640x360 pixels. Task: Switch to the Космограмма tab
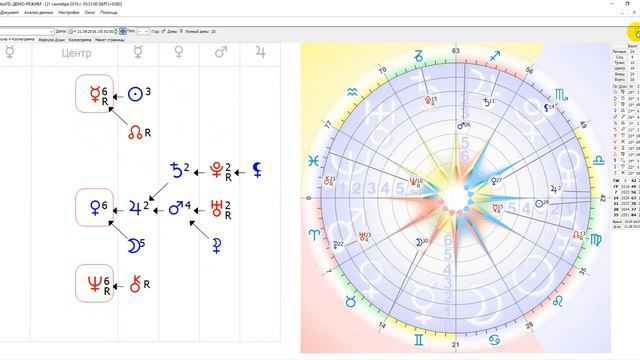[80, 40]
